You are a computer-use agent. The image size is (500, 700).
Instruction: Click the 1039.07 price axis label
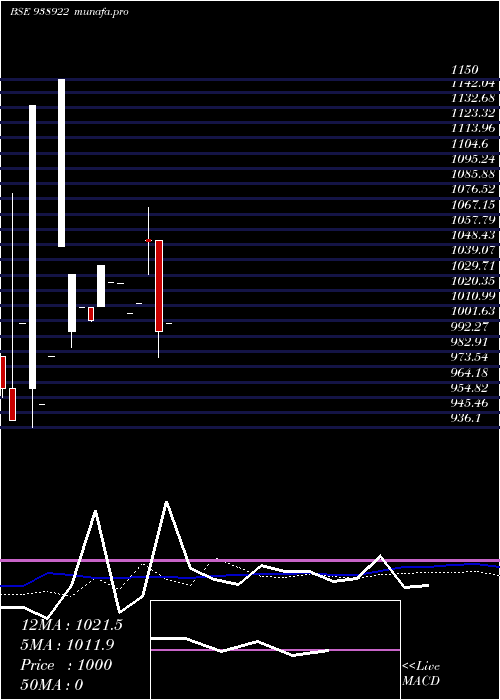(472, 250)
